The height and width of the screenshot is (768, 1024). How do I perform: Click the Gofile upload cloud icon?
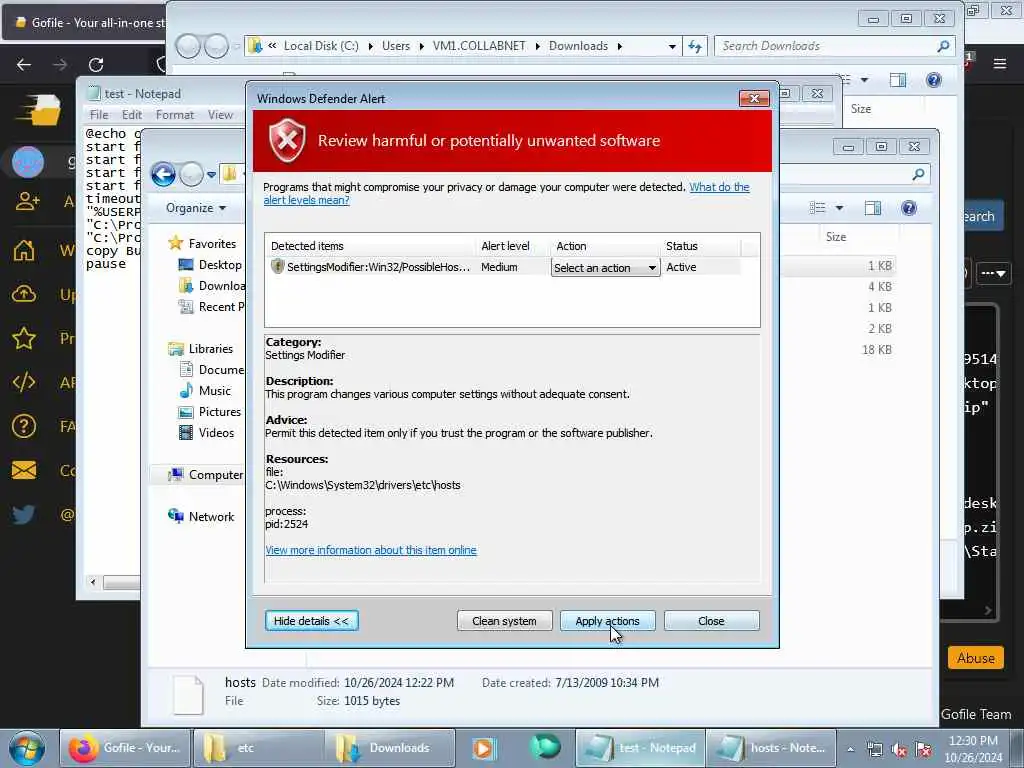24,294
